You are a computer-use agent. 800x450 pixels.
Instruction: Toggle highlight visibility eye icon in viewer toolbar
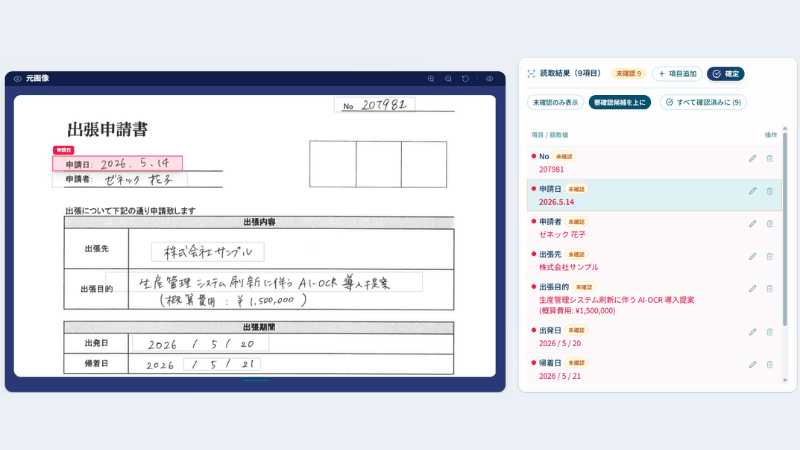tap(489, 79)
